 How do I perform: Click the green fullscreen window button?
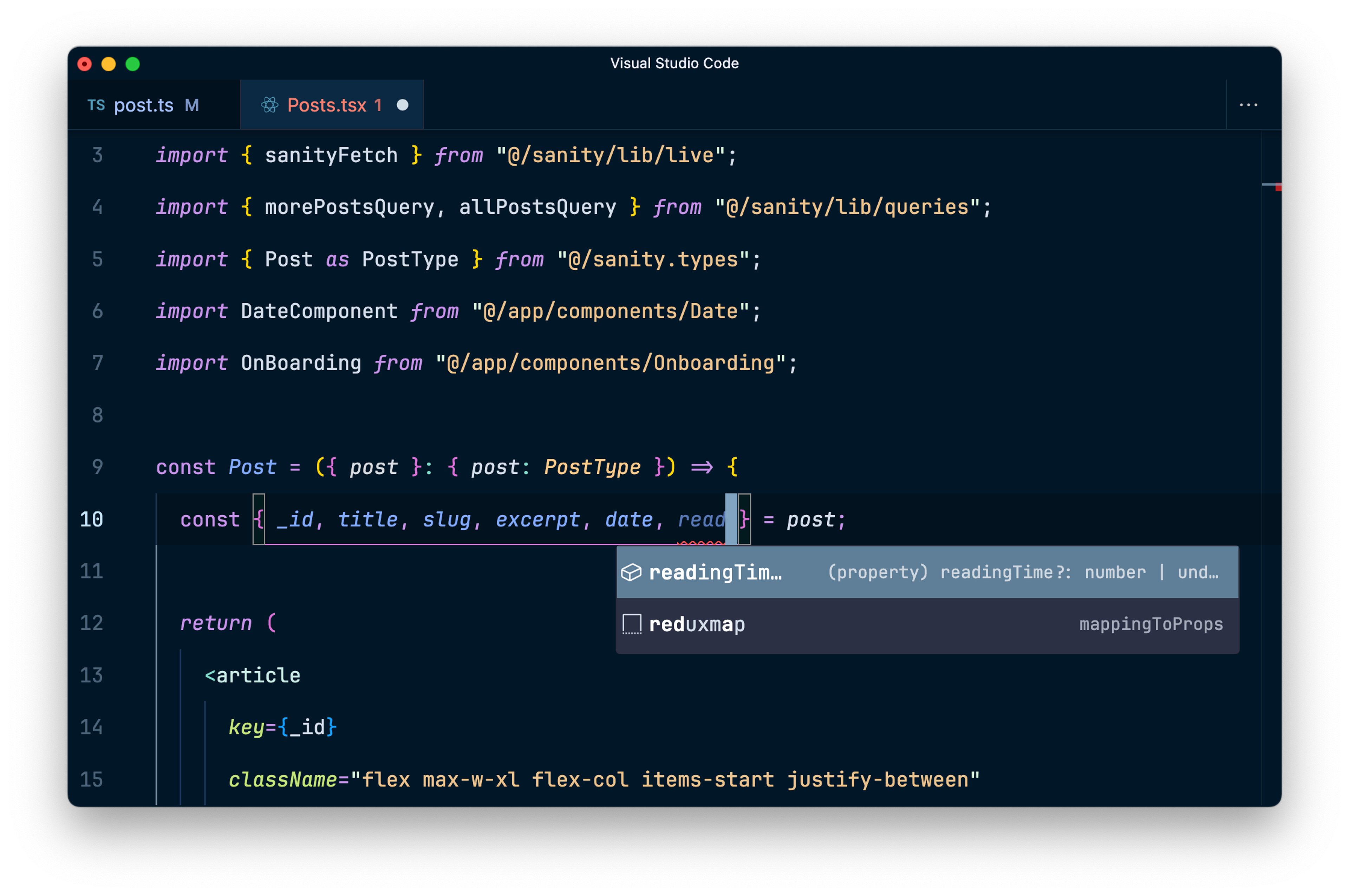[132, 64]
